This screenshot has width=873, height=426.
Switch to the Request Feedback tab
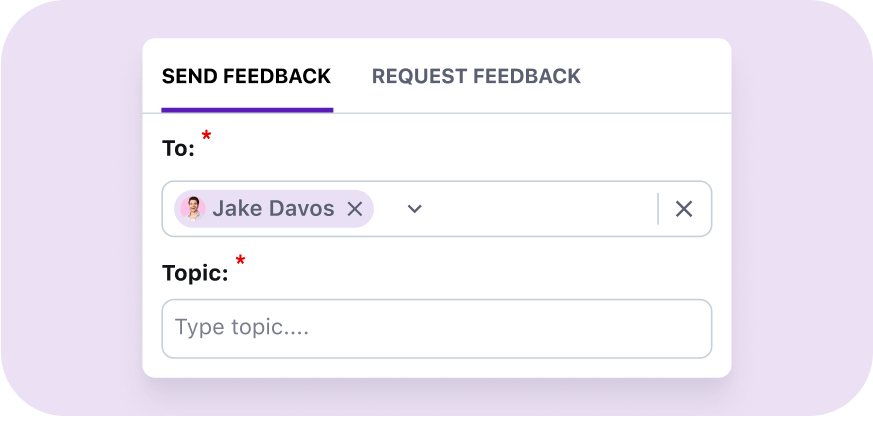pos(476,76)
